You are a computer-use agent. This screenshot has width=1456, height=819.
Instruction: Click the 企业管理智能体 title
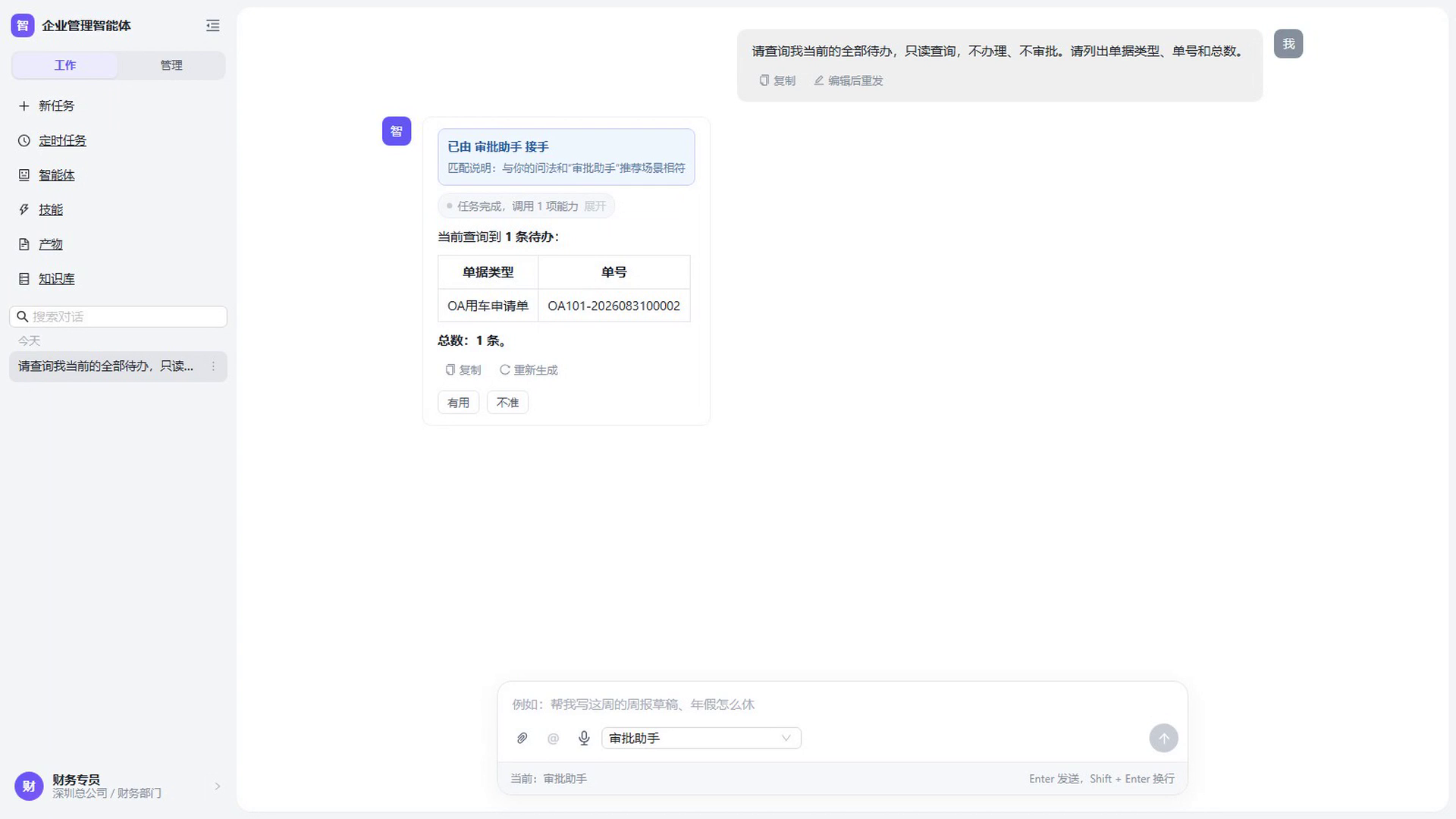pyautogui.click(x=86, y=26)
